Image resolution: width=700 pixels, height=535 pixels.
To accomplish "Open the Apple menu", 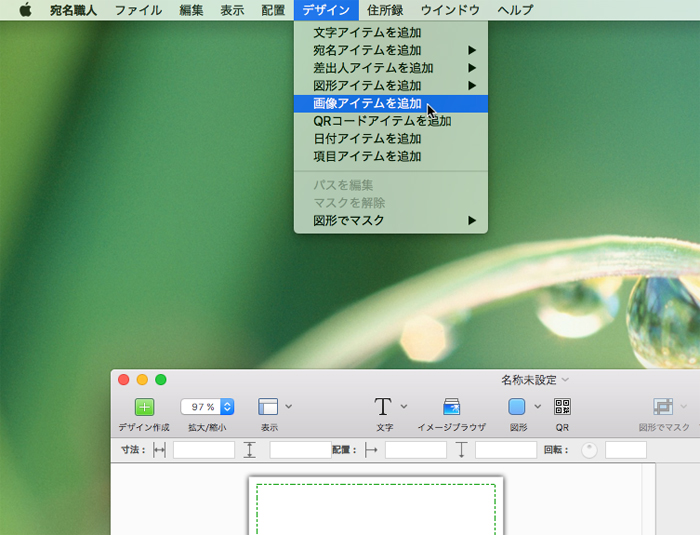I will 25,10.
